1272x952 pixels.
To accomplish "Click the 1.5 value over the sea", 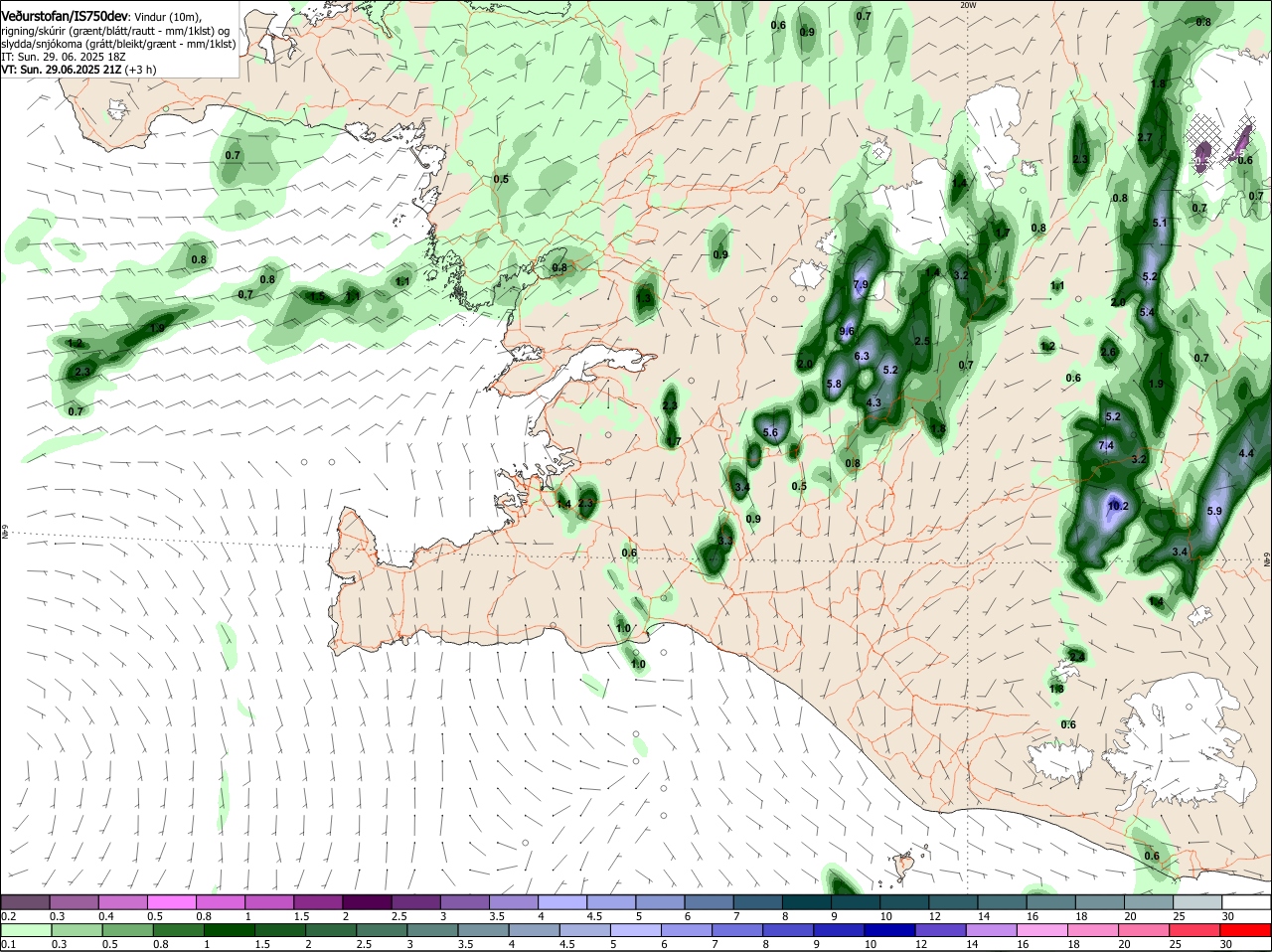I will [318, 296].
